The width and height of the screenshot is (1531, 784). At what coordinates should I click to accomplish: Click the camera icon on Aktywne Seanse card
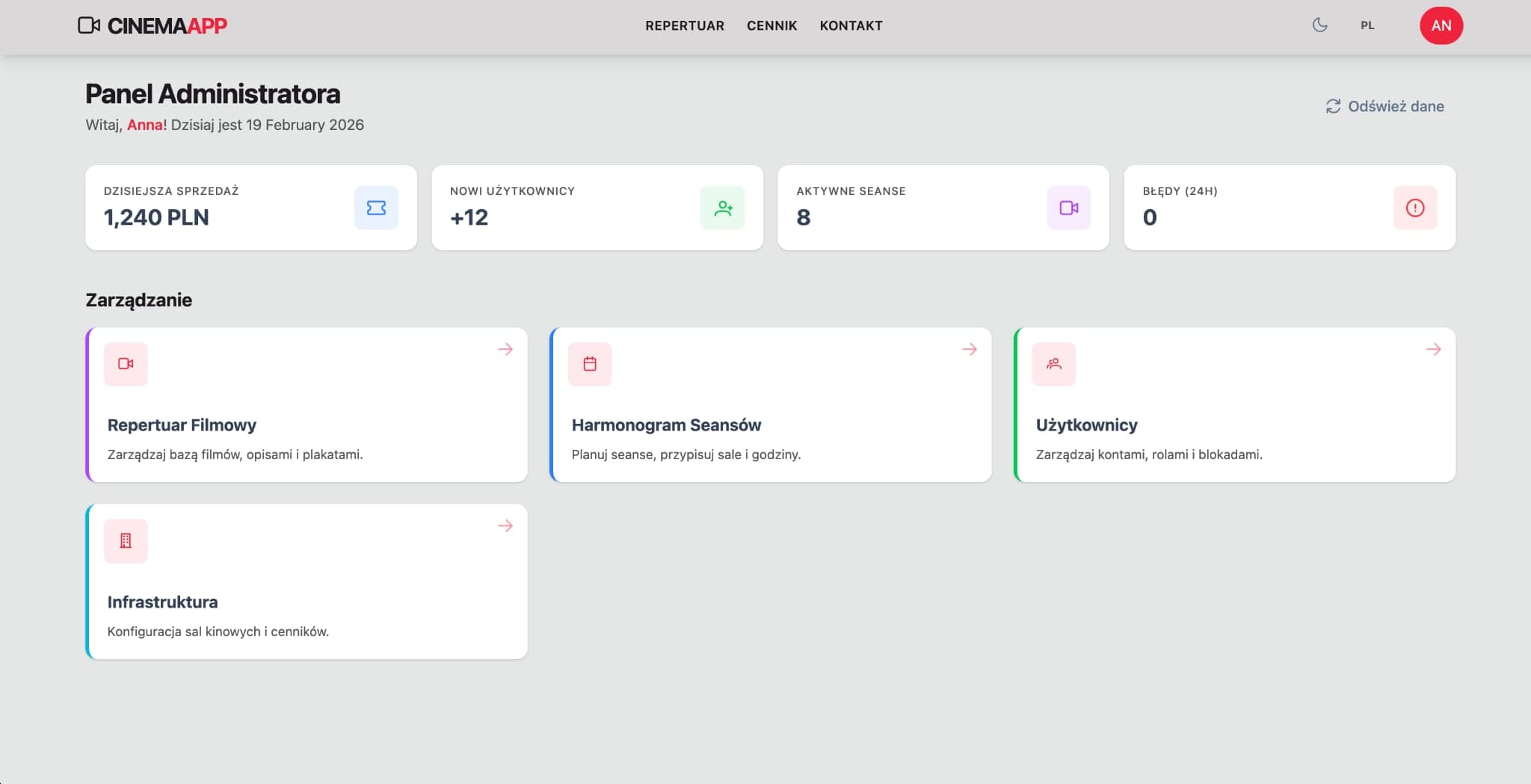(x=1069, y=208)
